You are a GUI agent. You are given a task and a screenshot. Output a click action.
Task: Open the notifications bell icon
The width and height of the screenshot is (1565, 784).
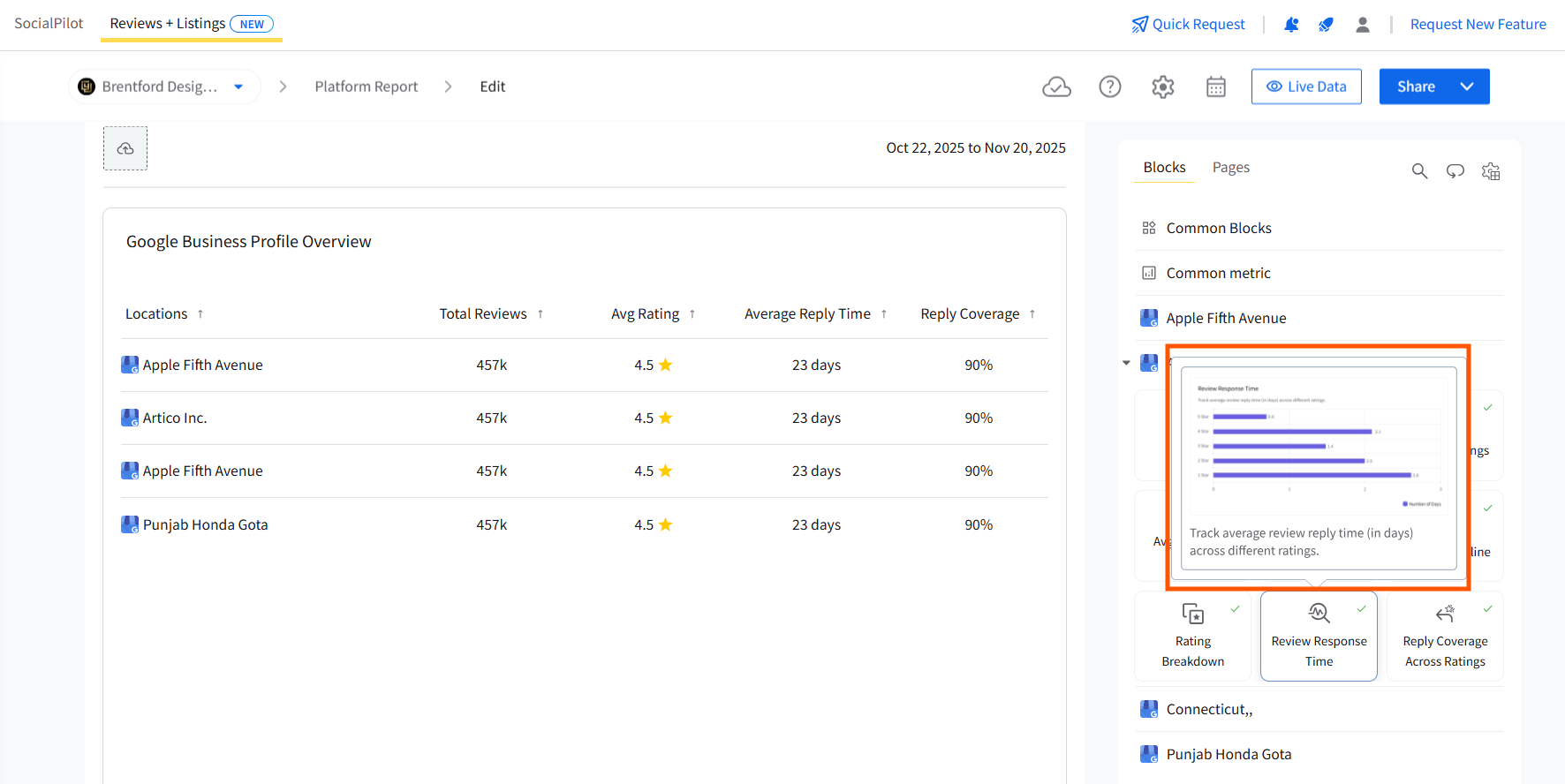[x=1291, y=25]
